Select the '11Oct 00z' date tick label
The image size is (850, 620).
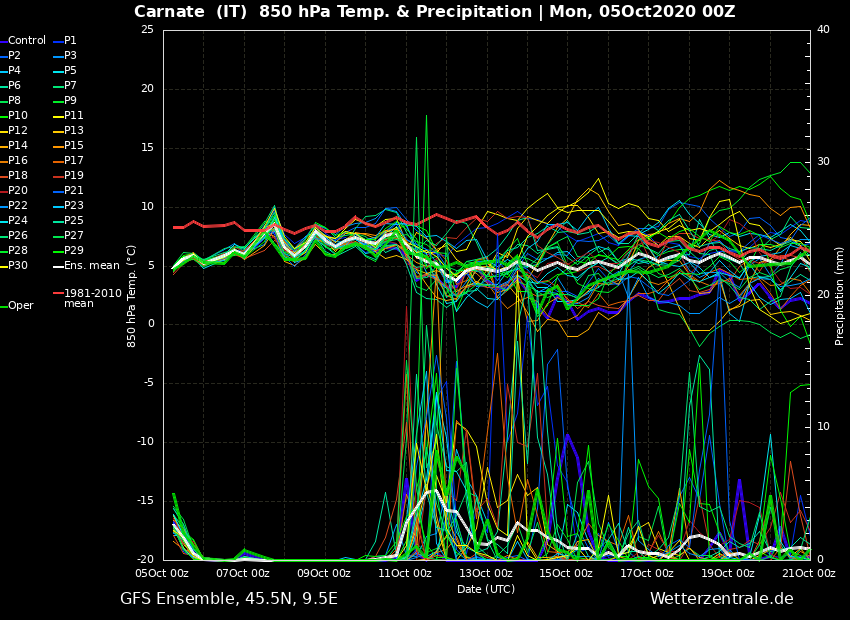tap(405, 573)
